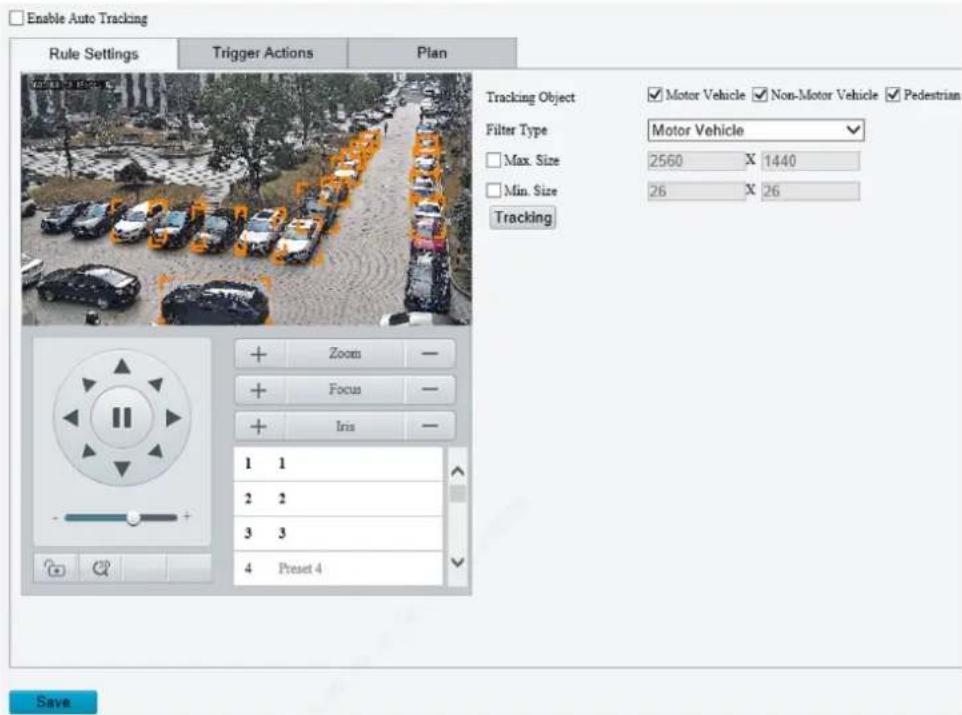Move the camera diagonally down-left

pos(89,451)
